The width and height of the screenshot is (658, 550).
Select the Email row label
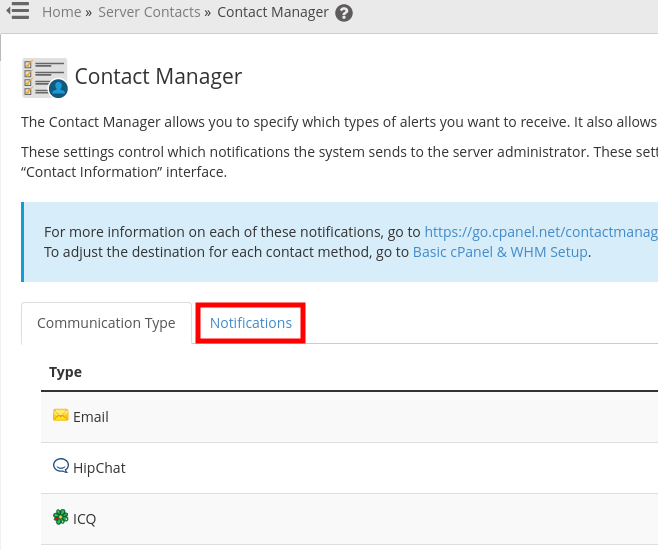tap(91, 417)
